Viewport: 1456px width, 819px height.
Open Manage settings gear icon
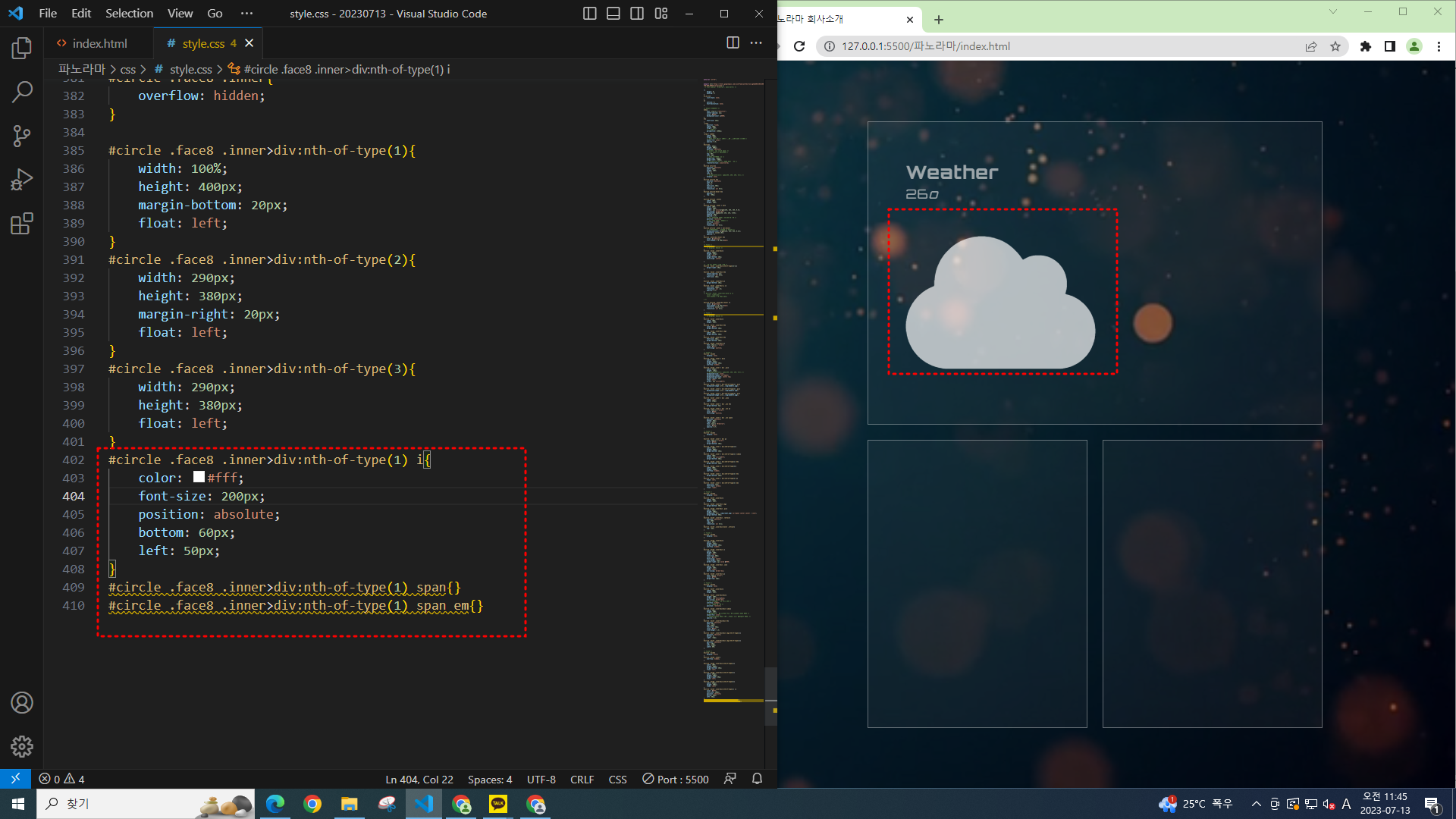[22, 746]
